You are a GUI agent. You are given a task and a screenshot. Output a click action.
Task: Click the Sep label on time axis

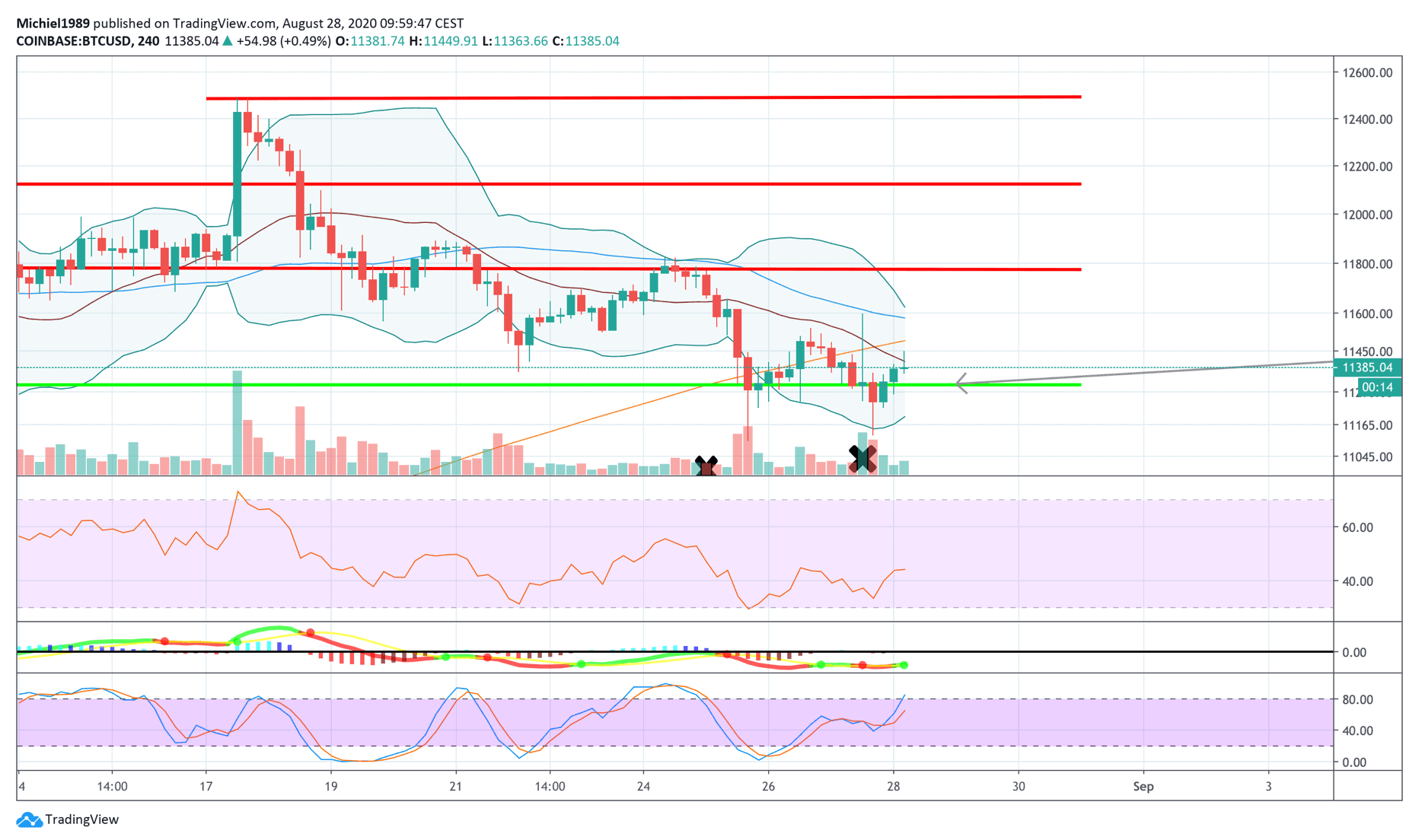(1143, 786)
